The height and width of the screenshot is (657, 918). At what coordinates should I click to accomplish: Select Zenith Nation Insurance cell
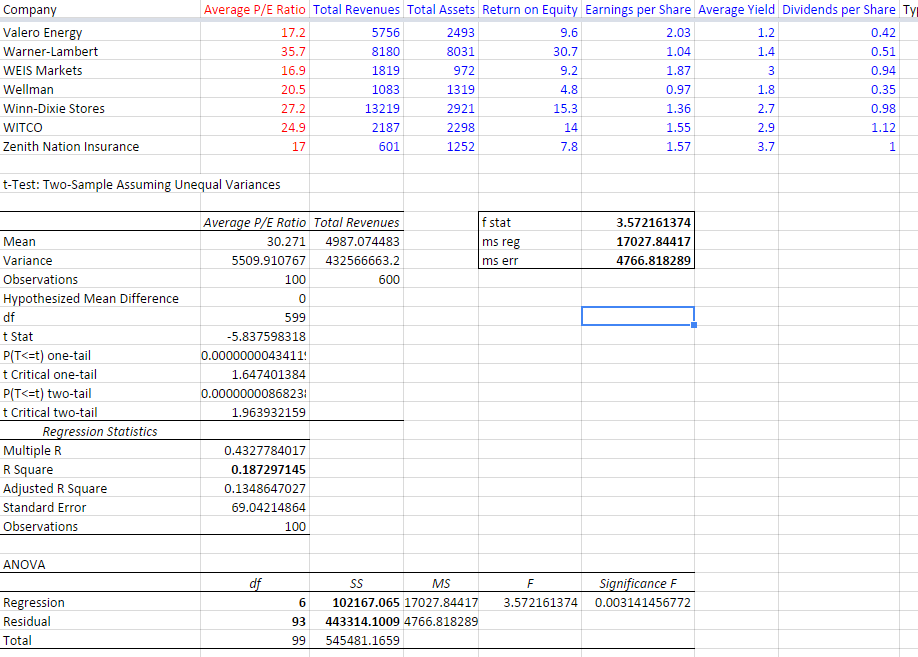(x=71, y=147)
